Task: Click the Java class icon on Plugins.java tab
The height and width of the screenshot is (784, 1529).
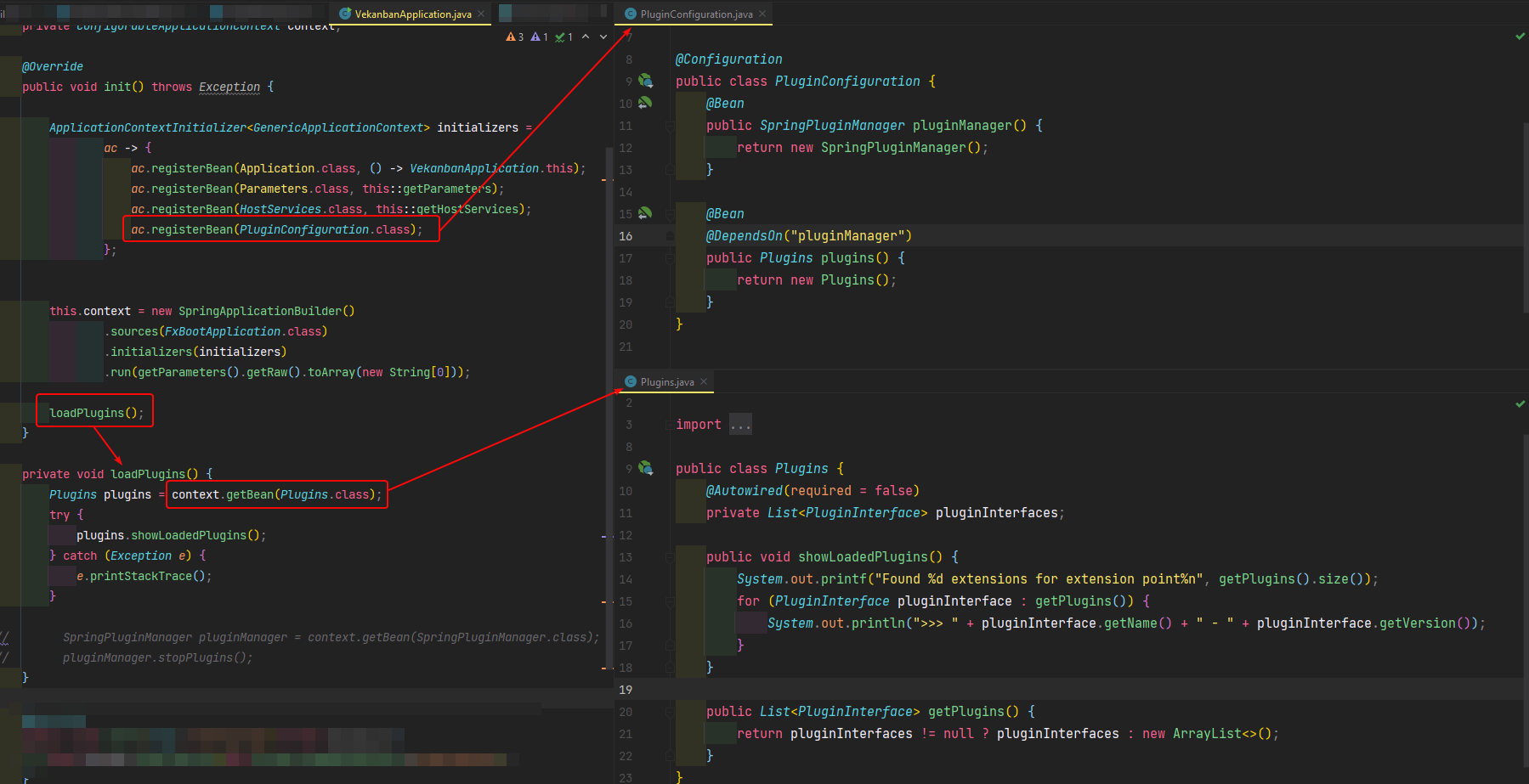Action: [631, 381]
